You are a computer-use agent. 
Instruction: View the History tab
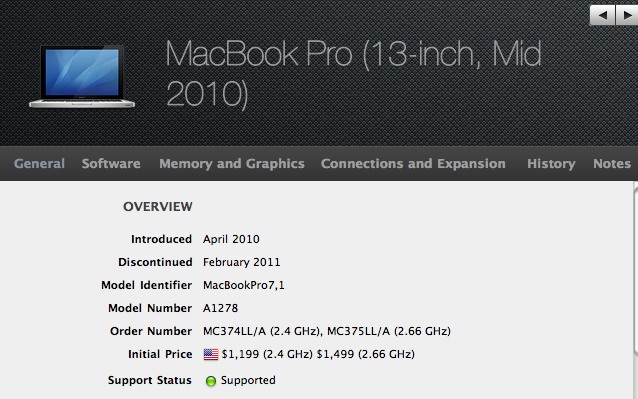[x=551, y=164]
